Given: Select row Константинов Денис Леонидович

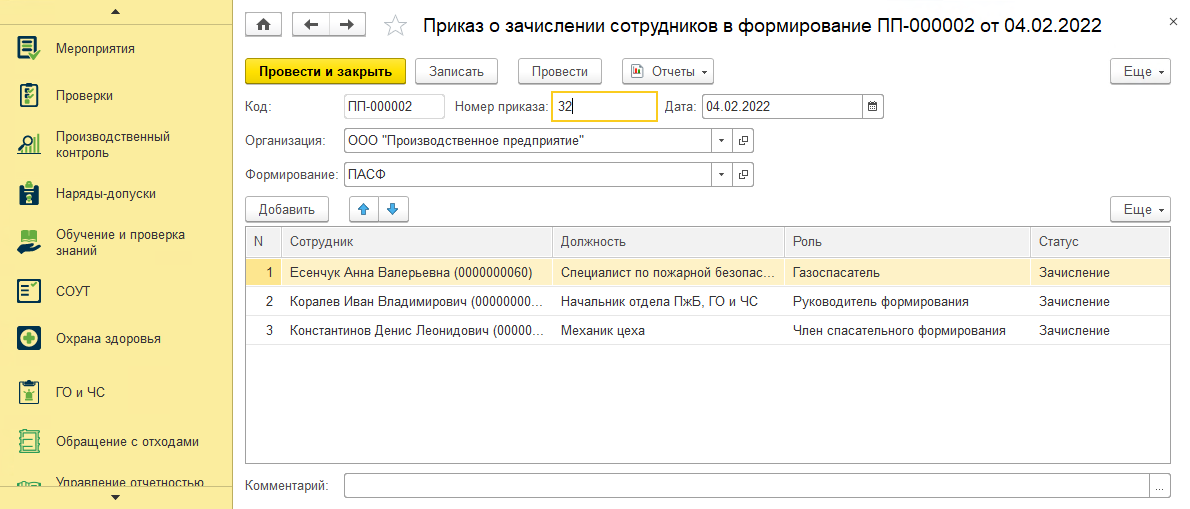Looking at the screenshot, I should pos(707,331).
